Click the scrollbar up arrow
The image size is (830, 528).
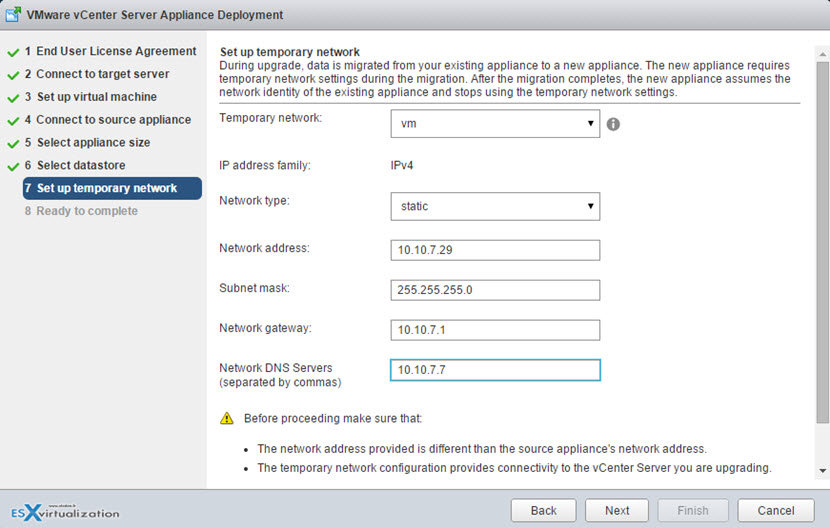pos(822,54)
